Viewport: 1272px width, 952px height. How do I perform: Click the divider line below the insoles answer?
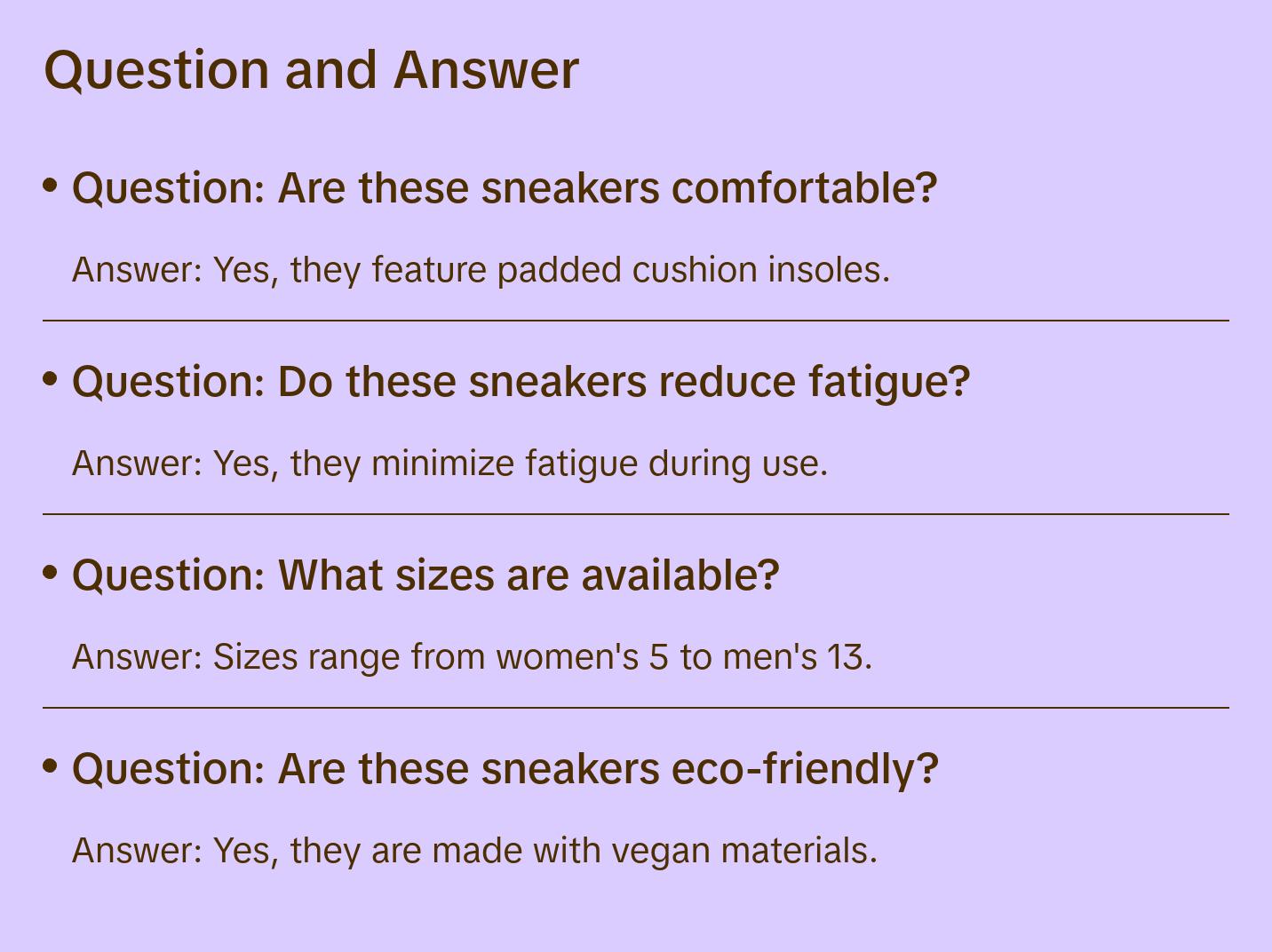pyautogui.click(x=636, y=320)
